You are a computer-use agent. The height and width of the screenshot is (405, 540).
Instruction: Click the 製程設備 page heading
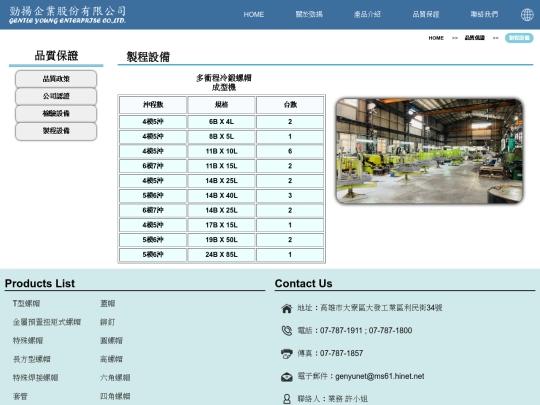tap(148, 57)
